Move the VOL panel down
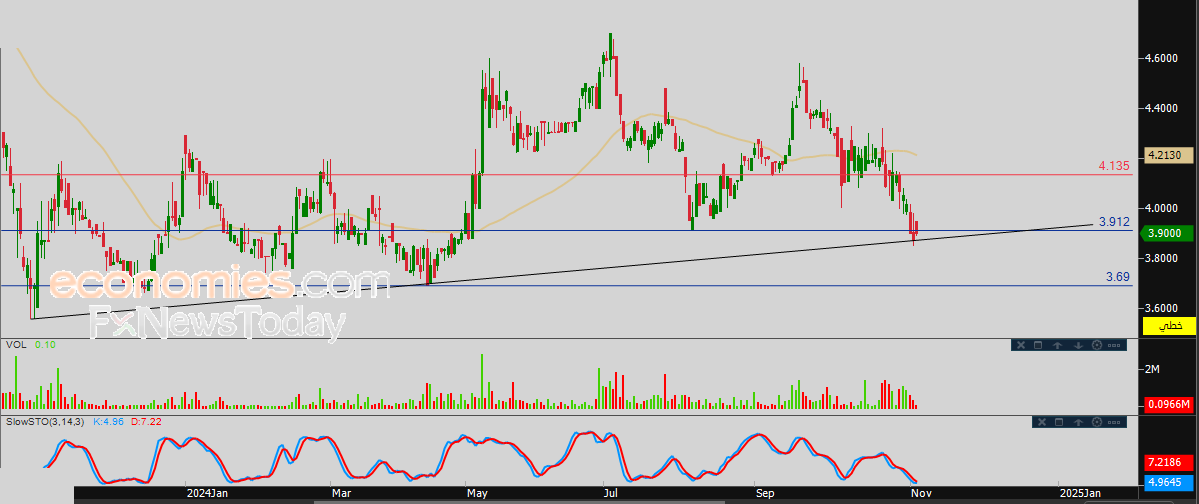Viewport: 1199px width, 504px height. [1077, 345]
